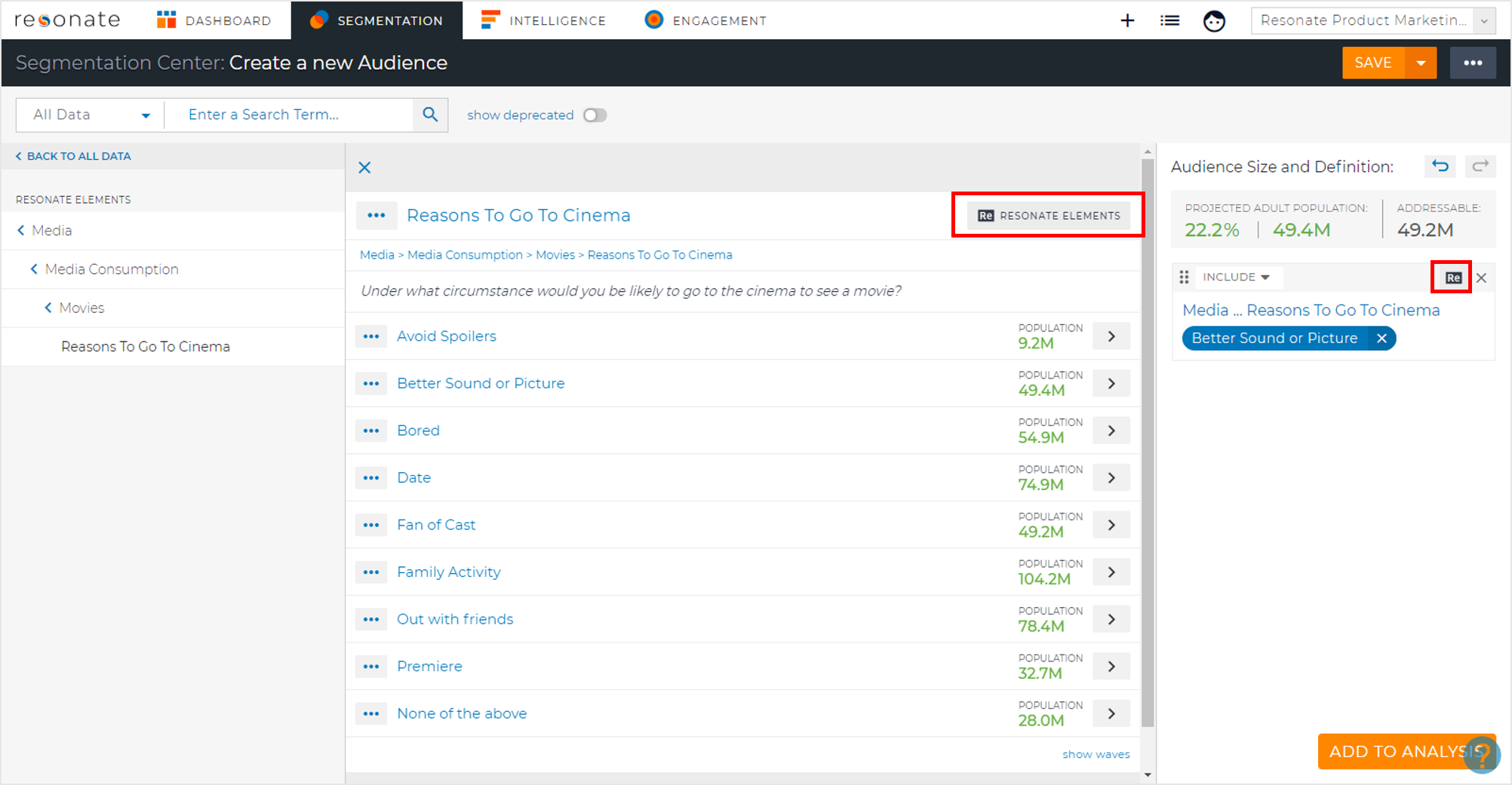Viewport: 1512px width, 785px height.
Task: Click the Re badge icon in Include block
Action: [x=1453, y=278]
